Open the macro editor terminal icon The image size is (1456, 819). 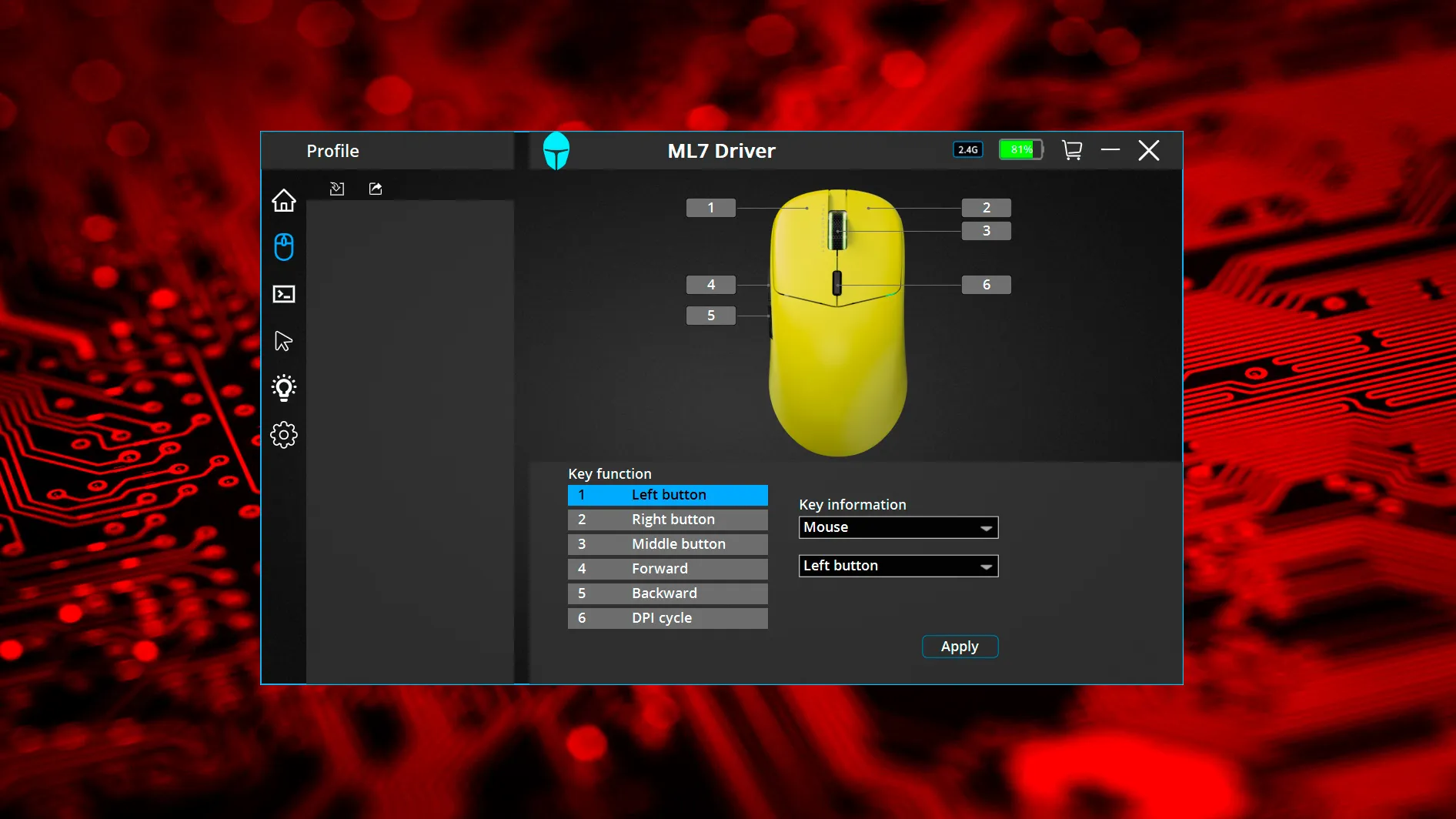284,294
